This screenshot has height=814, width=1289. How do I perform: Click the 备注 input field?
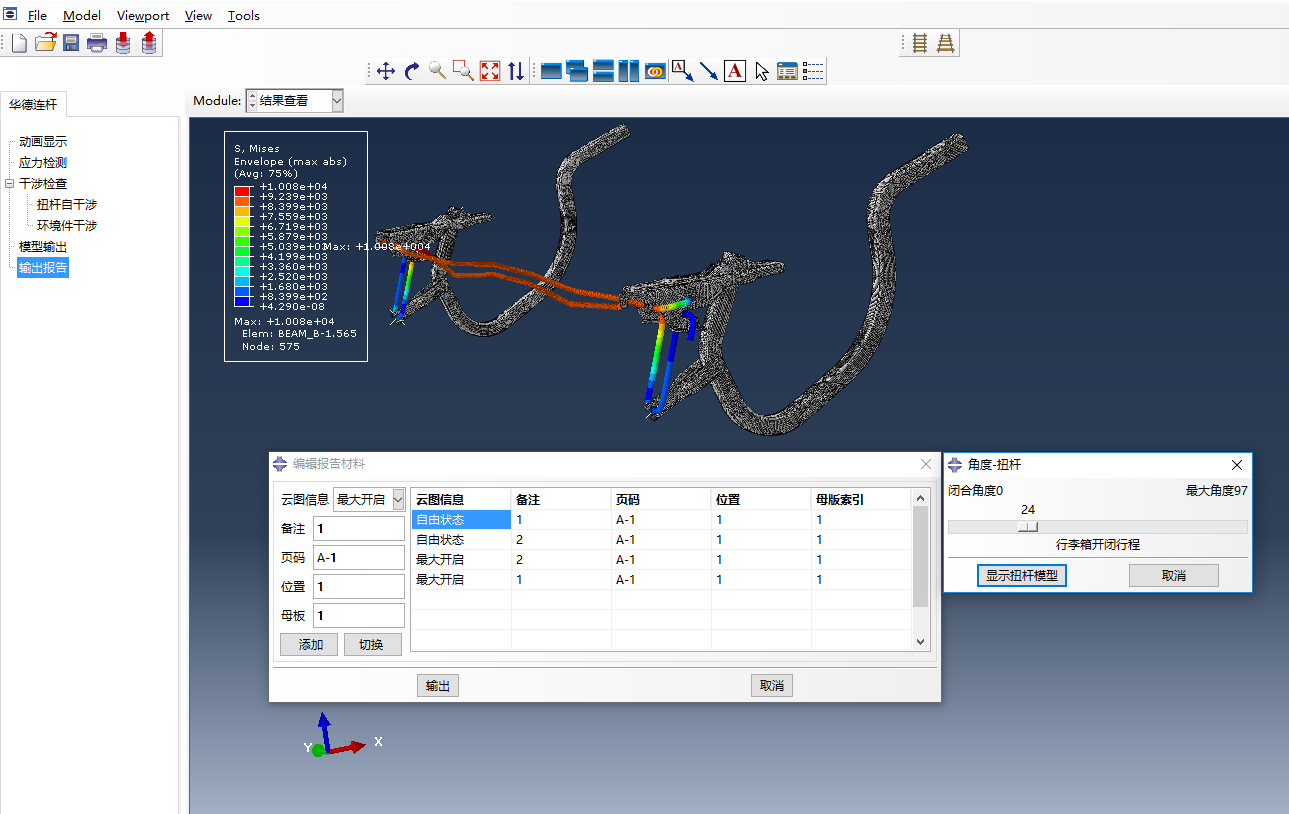click(358, 529)
